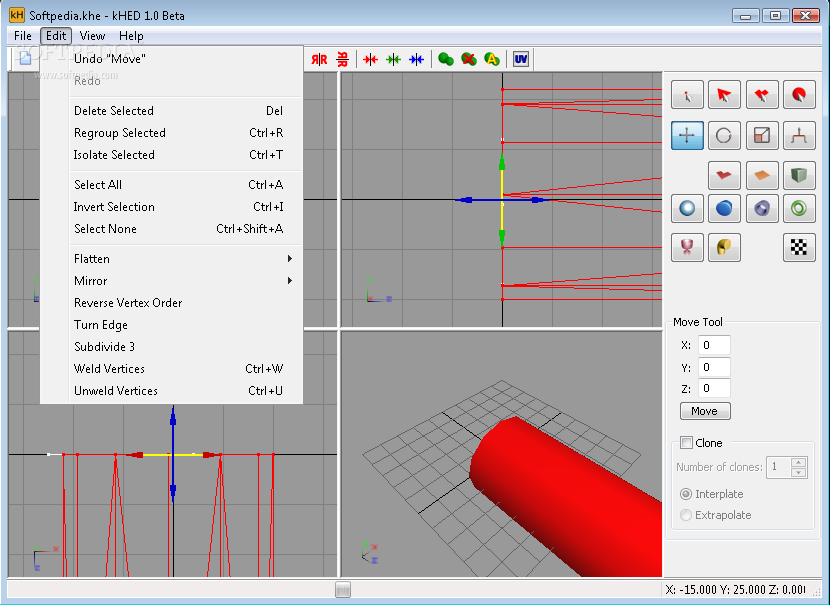This screenshot has height=605, width=830.
Task: Open the File menu
Action: 23,36
